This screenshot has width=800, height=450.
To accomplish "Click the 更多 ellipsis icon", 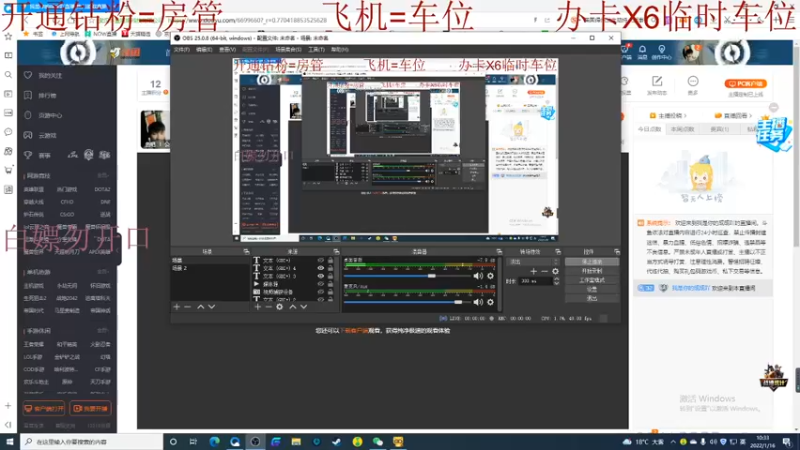I will (x=693, y=82).
